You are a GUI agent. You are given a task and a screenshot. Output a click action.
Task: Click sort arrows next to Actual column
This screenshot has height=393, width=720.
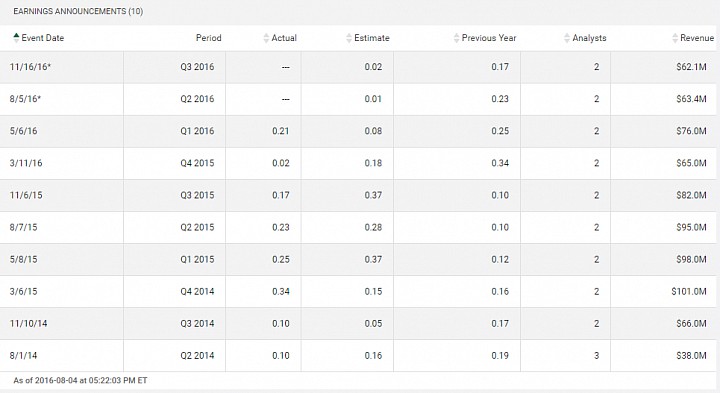point(266,38)
